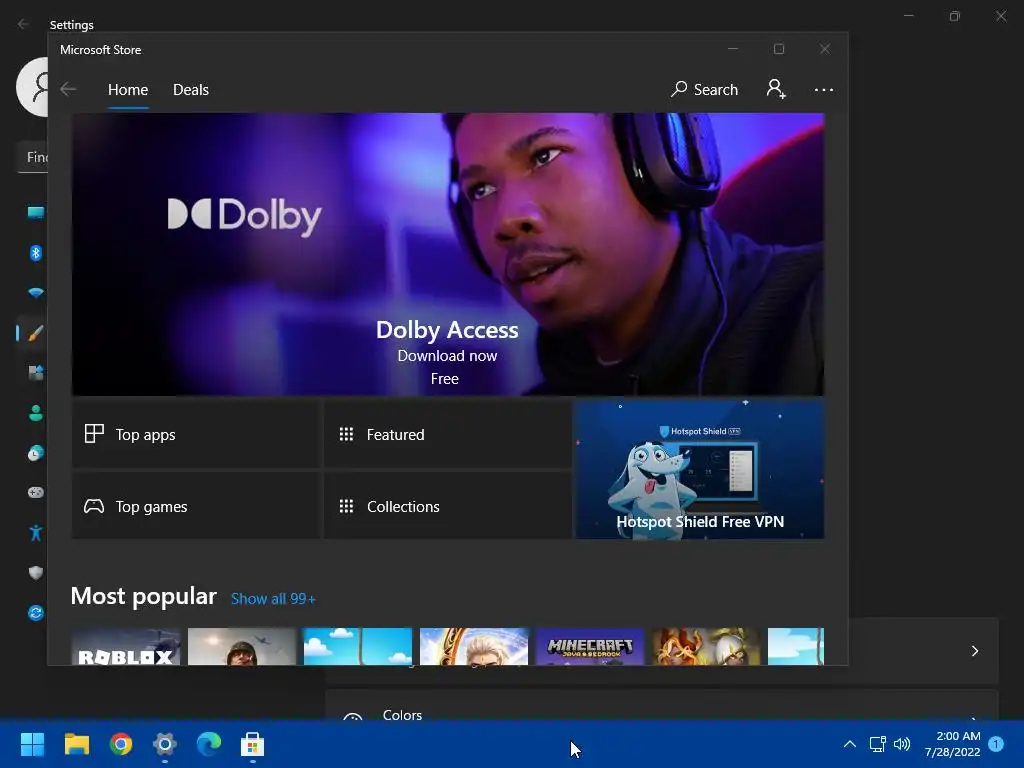Click the Settings window back arrow
The height and width of the screenshot is (768, 1024).
tap(23, 24)
